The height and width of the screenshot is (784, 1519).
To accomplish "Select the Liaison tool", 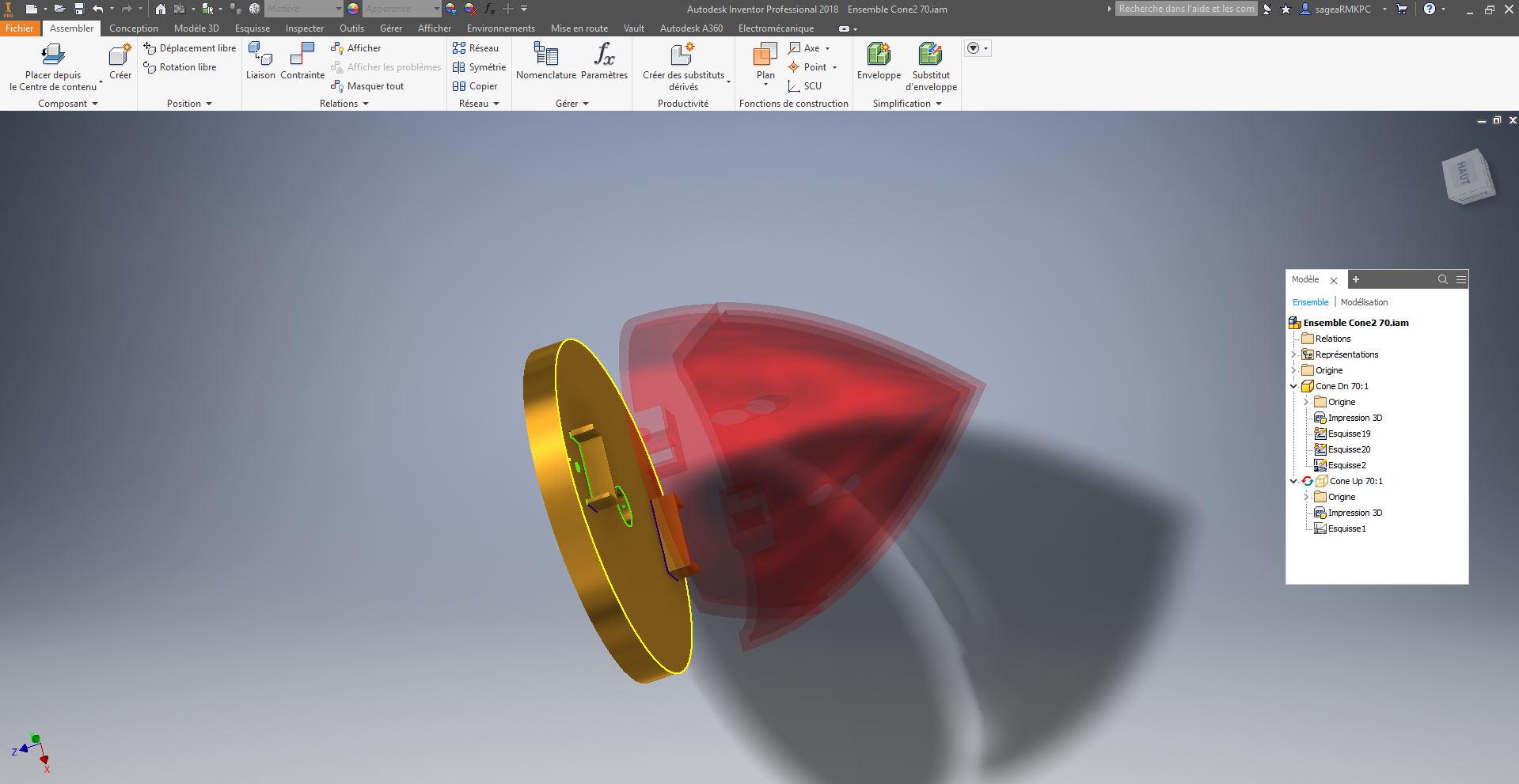I will point(260,62).
